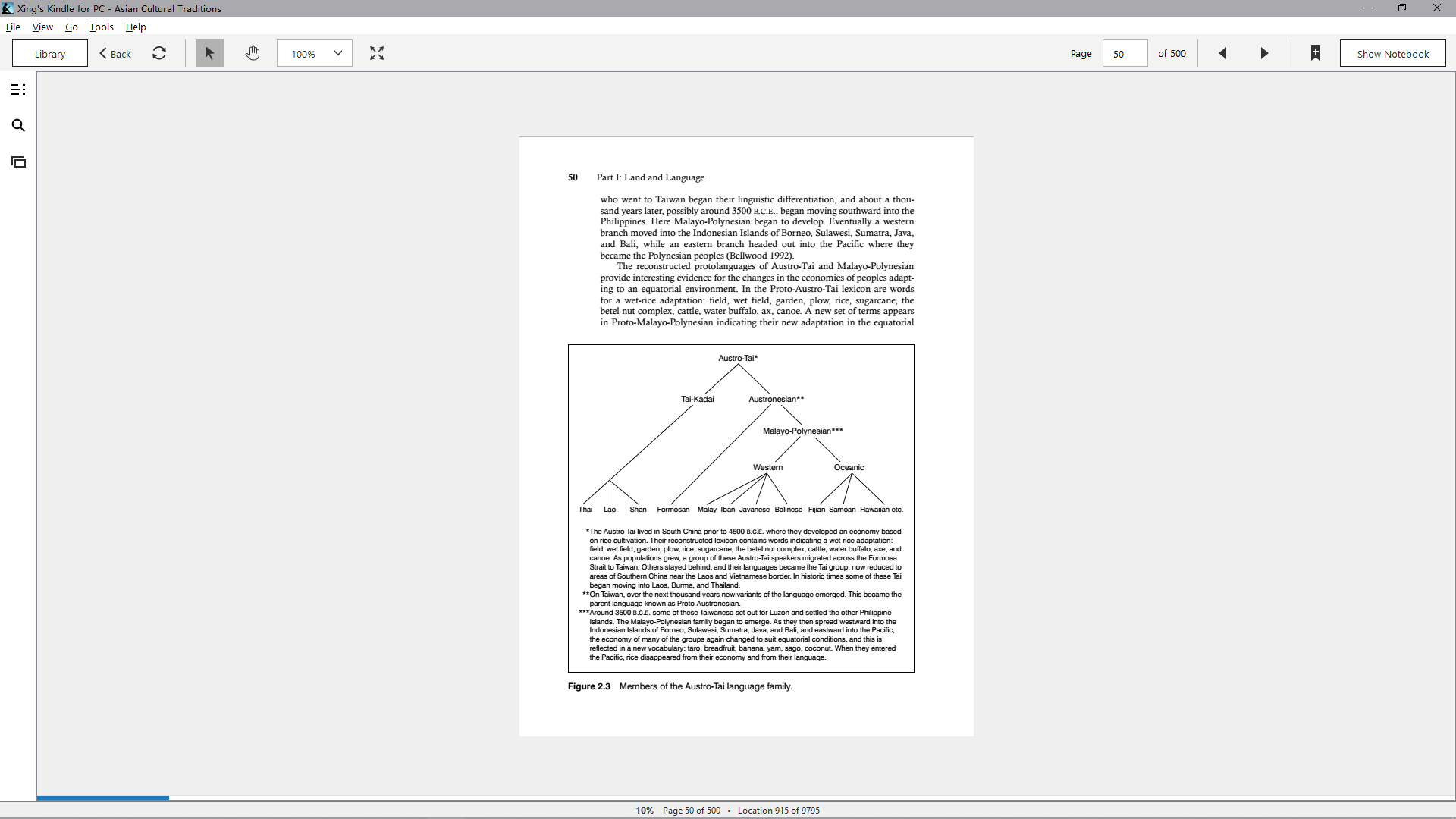Viewport: 1456px width, 819px height.
Task: Click the 'Part I: Land and Language' header
Action: (x=650, y=177)
